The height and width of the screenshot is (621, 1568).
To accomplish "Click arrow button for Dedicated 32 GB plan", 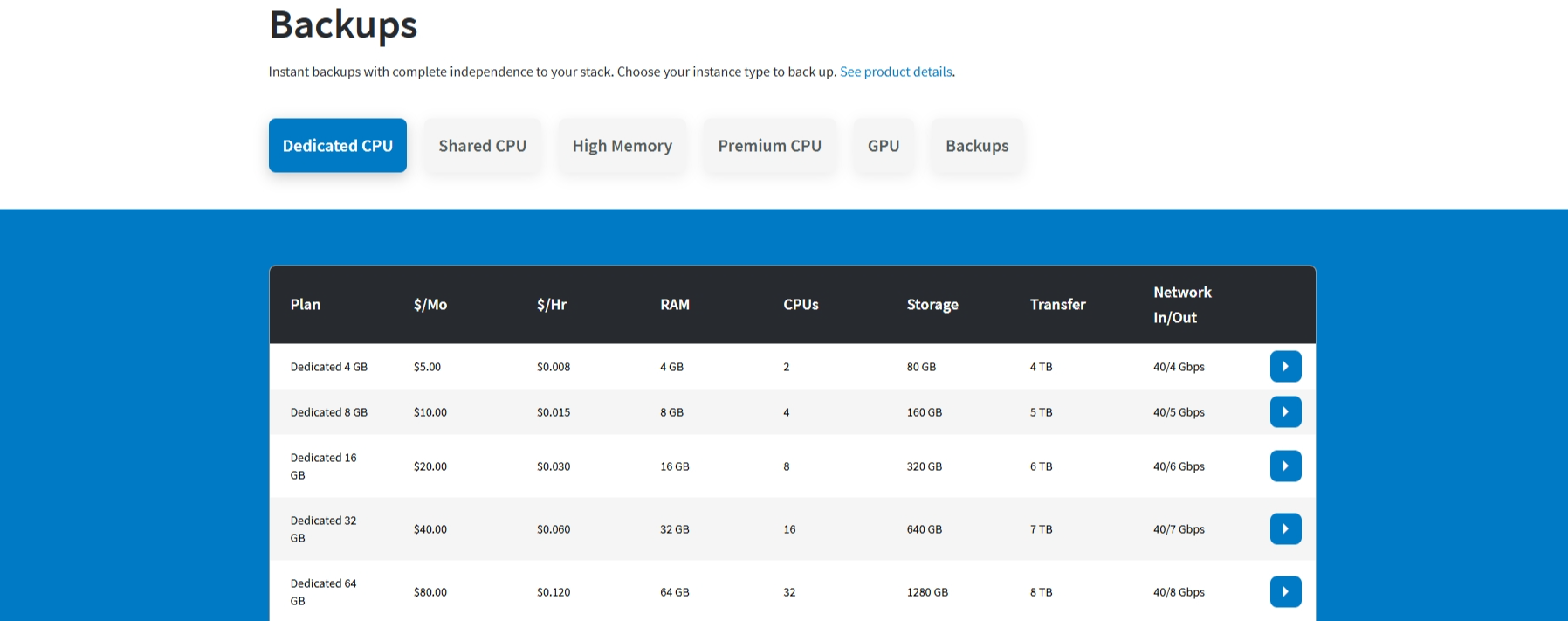I will point(1285,529).
